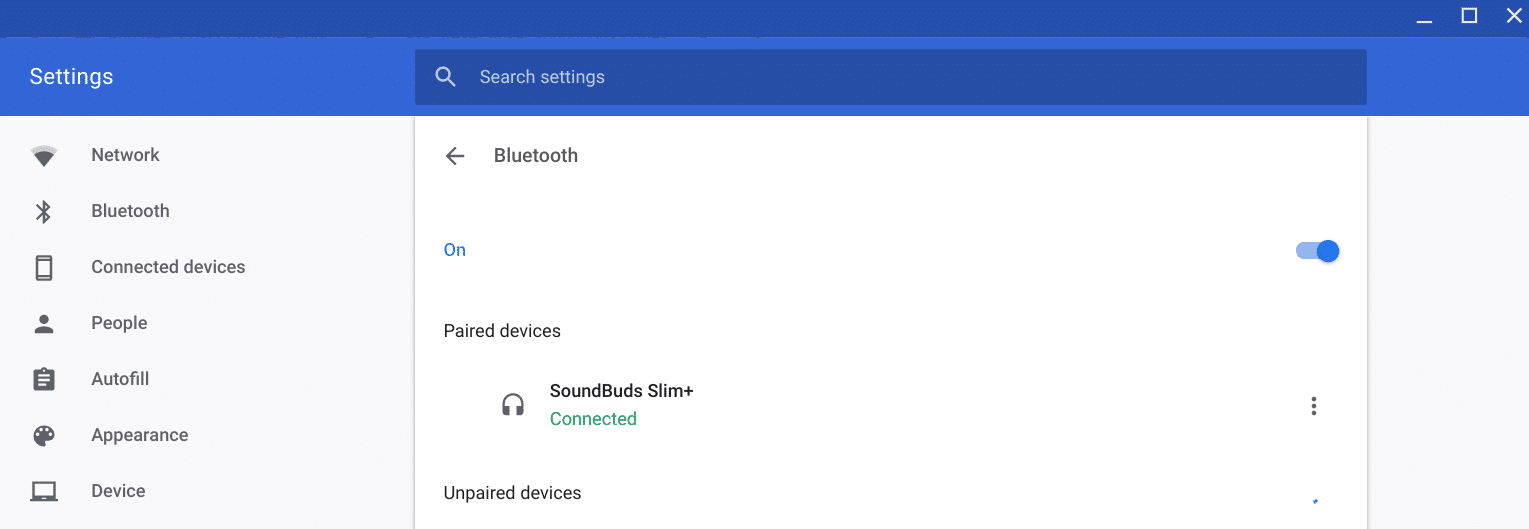Click the Appearance palette icon
Viewport: 1529px width, 529px height.
click(44, 436)
